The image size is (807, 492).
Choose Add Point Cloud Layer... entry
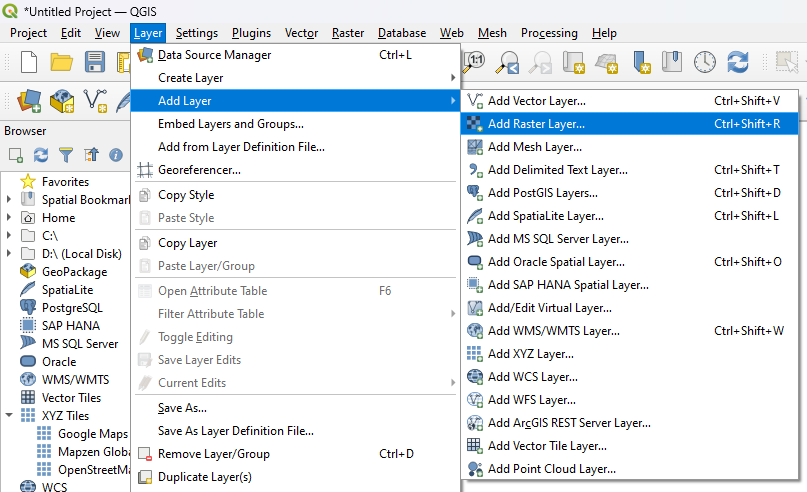(629, 469)
